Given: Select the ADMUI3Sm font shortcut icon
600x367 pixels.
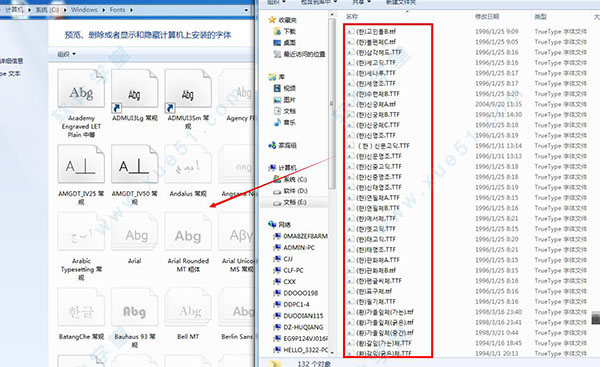Looking at the screenshot, I should [x=188, y=89].
